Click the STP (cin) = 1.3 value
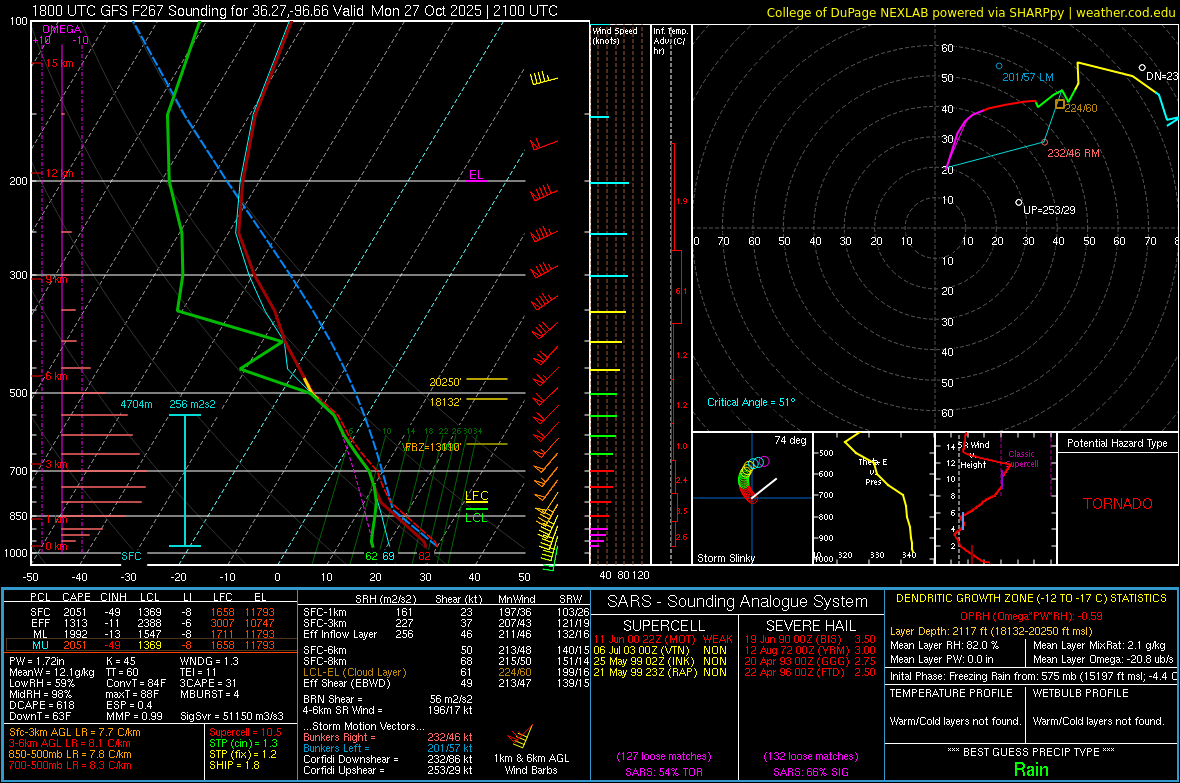 [x=243, y=743]
